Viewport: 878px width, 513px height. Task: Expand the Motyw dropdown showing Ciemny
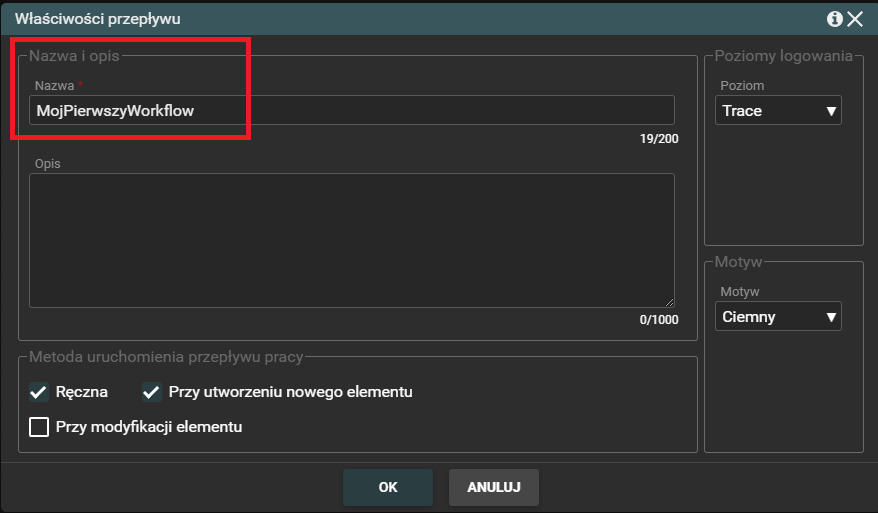coord(779,317)
